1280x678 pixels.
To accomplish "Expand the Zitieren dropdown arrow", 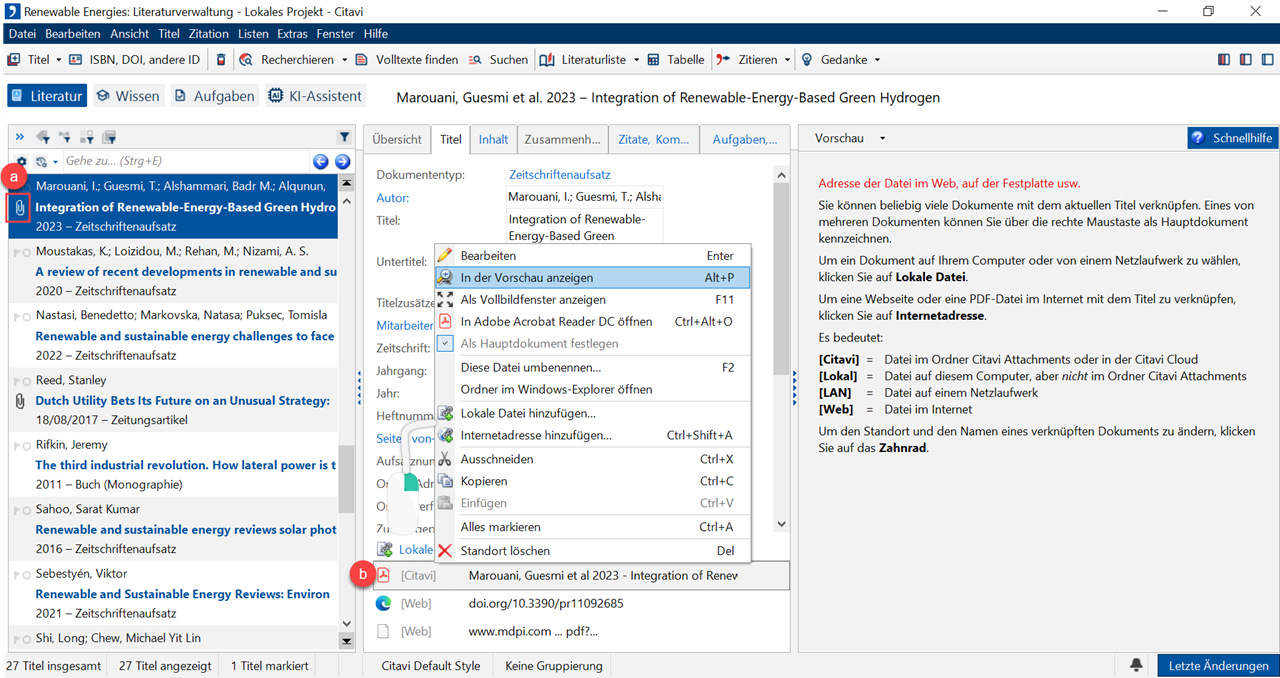I will pyautogui.click(x=788, y=60).
